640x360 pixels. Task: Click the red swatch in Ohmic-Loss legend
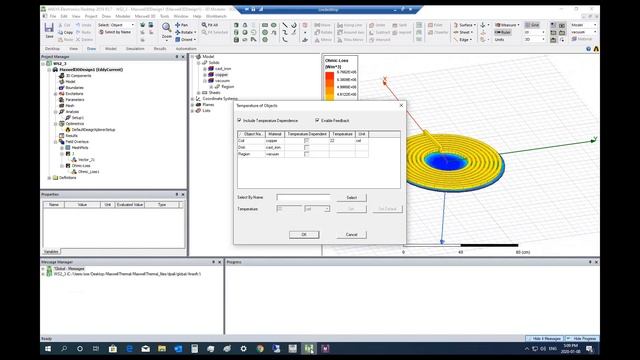pos(330,76)
